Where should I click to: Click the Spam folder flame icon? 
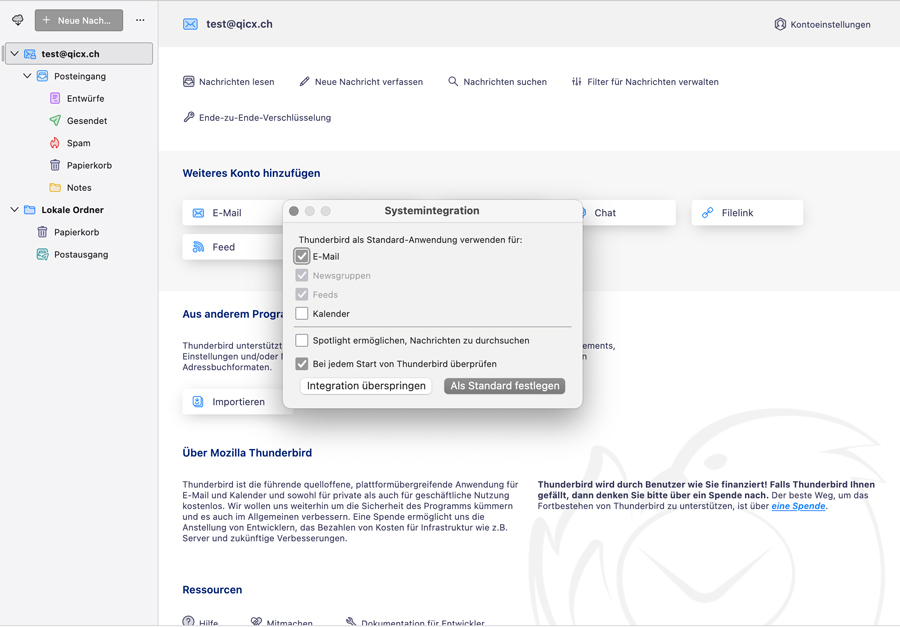point(55,143)
